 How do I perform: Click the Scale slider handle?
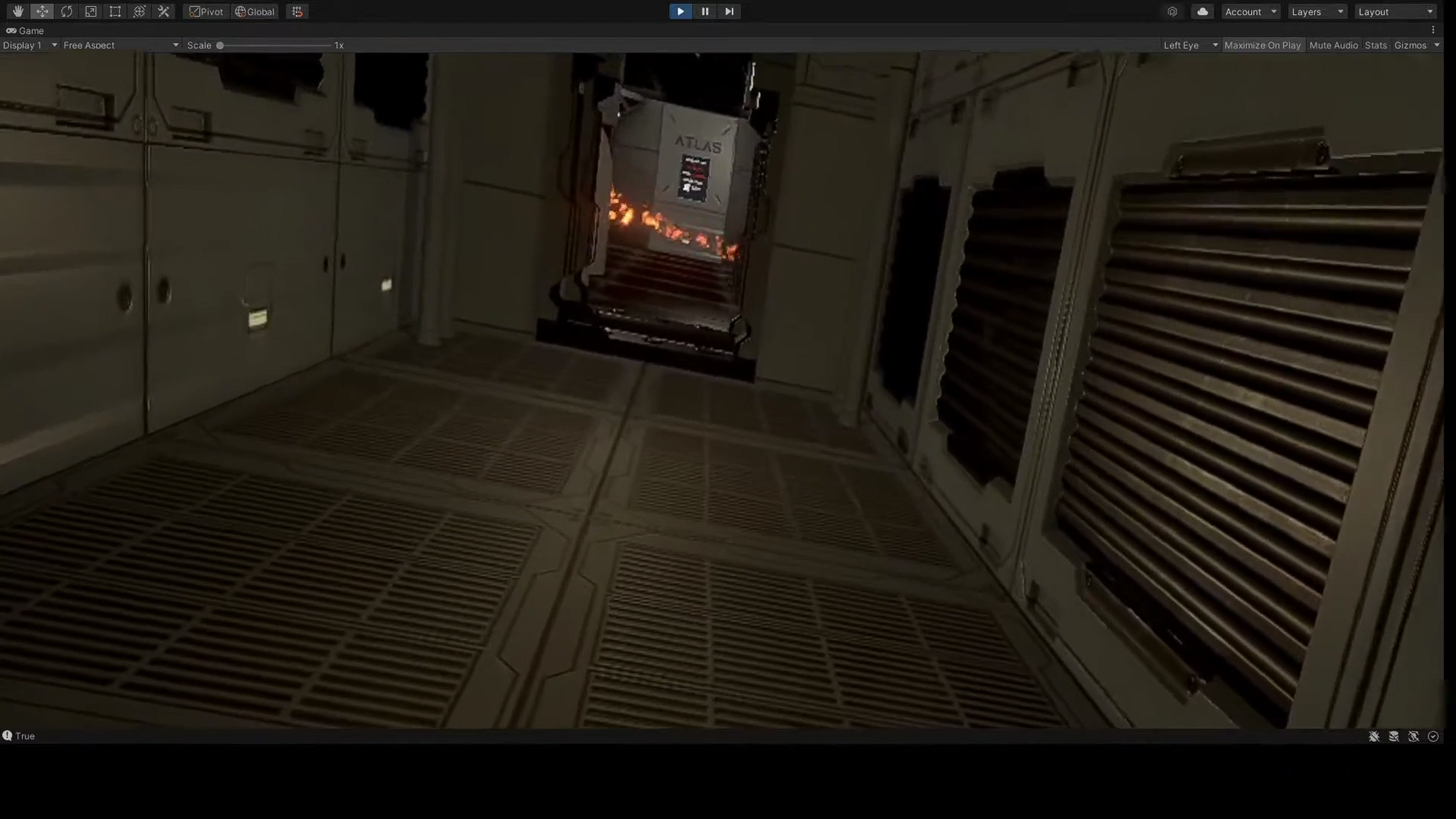[220, 45]
